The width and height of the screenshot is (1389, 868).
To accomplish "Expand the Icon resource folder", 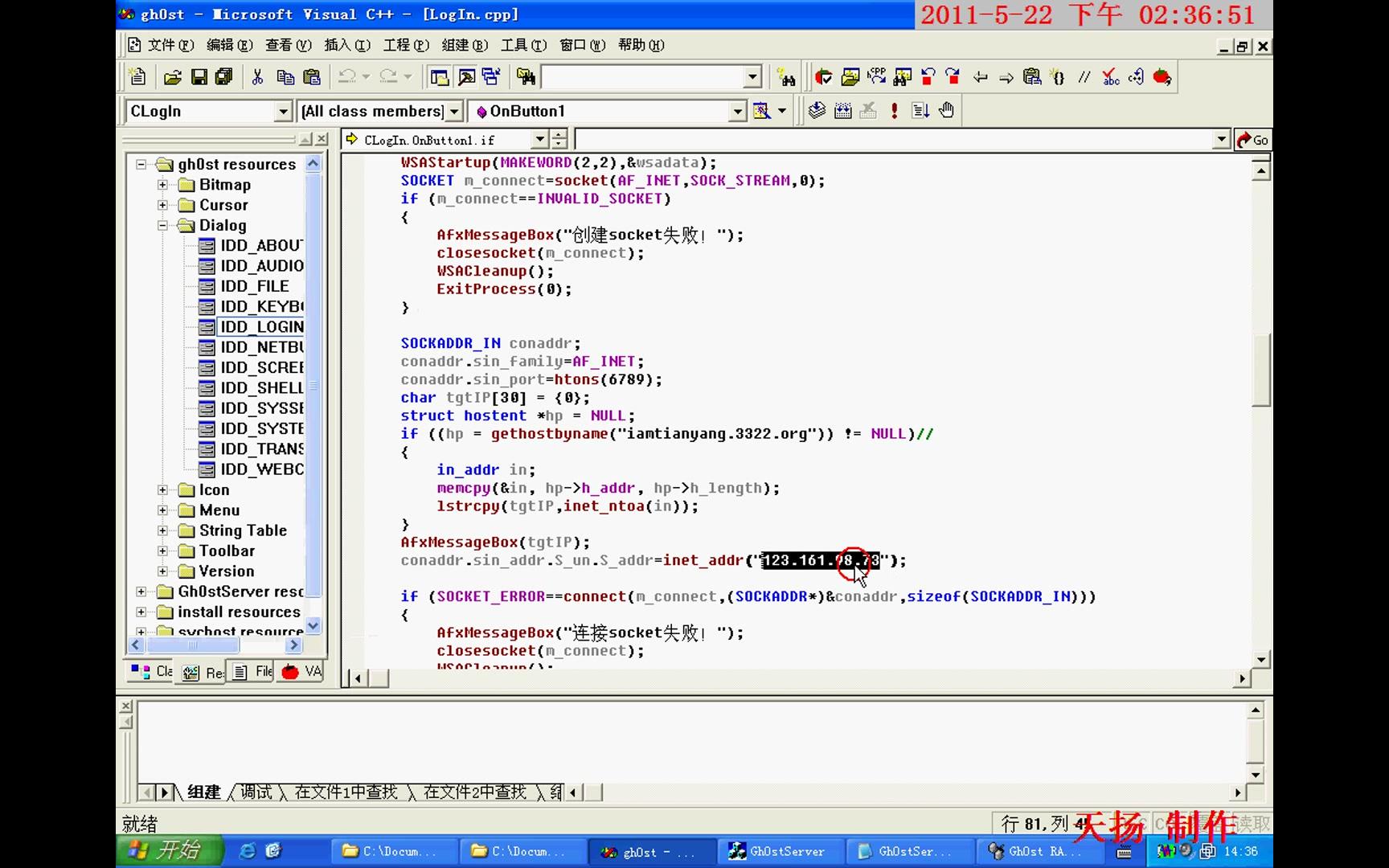I will click(x=162, y=489).
